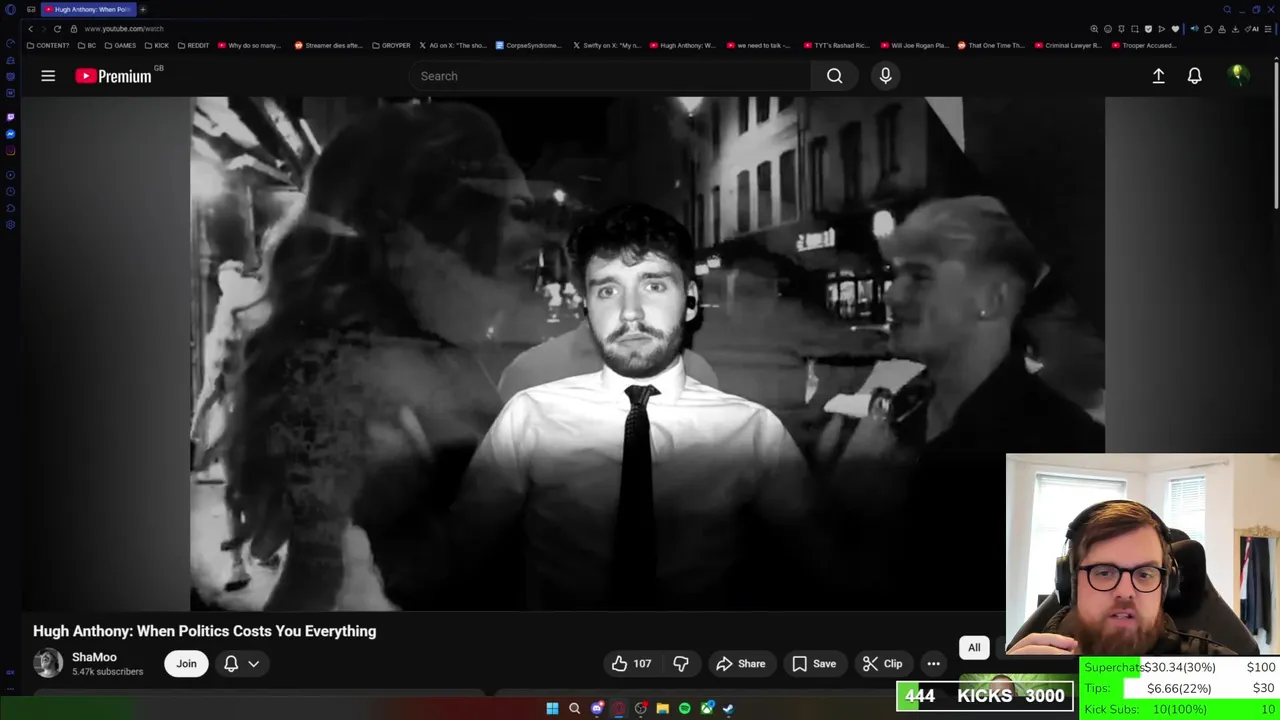The width and height of the screenshot is (1280, 720).
Task: Open the subscription notification bell dropdown
Action: (x=241, y=663)
